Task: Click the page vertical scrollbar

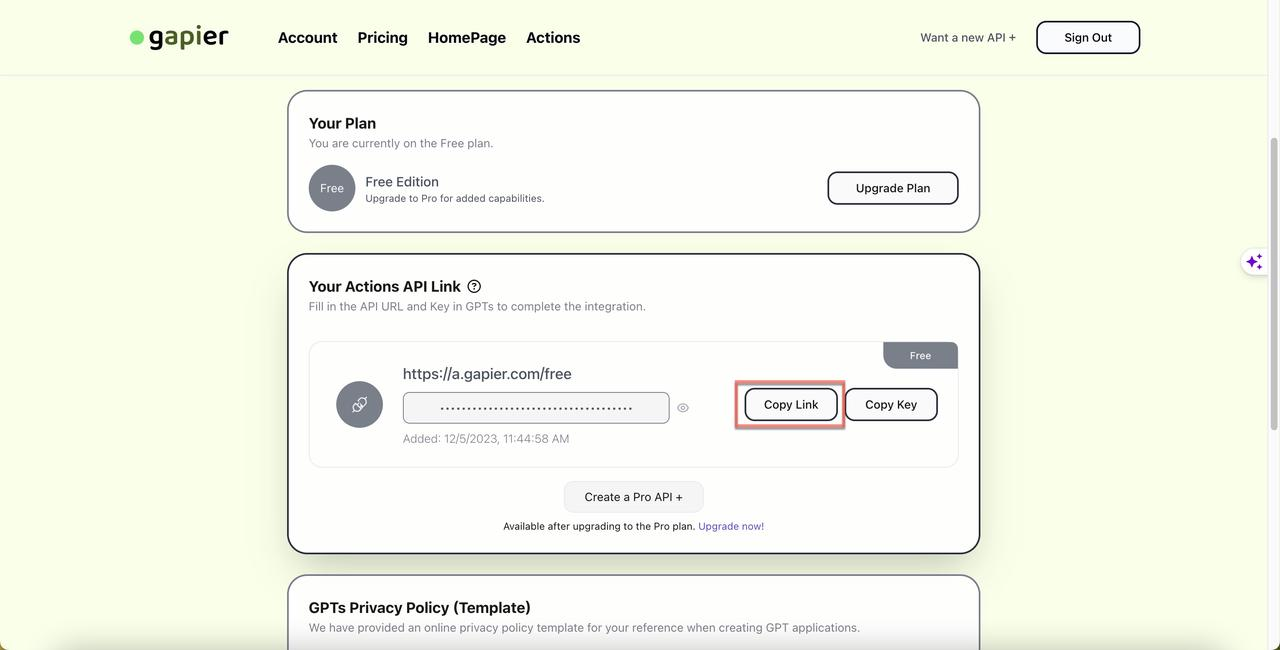Action: pyautogui.click(x=1274, y=285)
